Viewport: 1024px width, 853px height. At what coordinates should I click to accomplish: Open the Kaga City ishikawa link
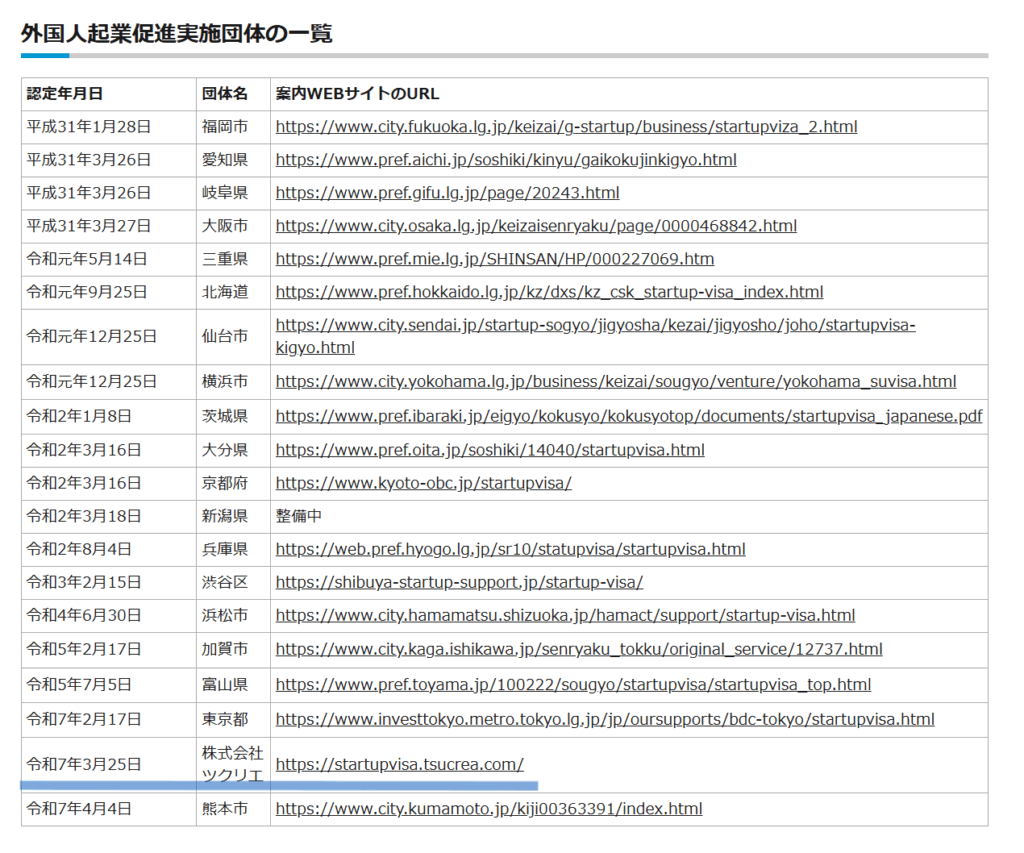pyautogui.click(x=579, y=649)
